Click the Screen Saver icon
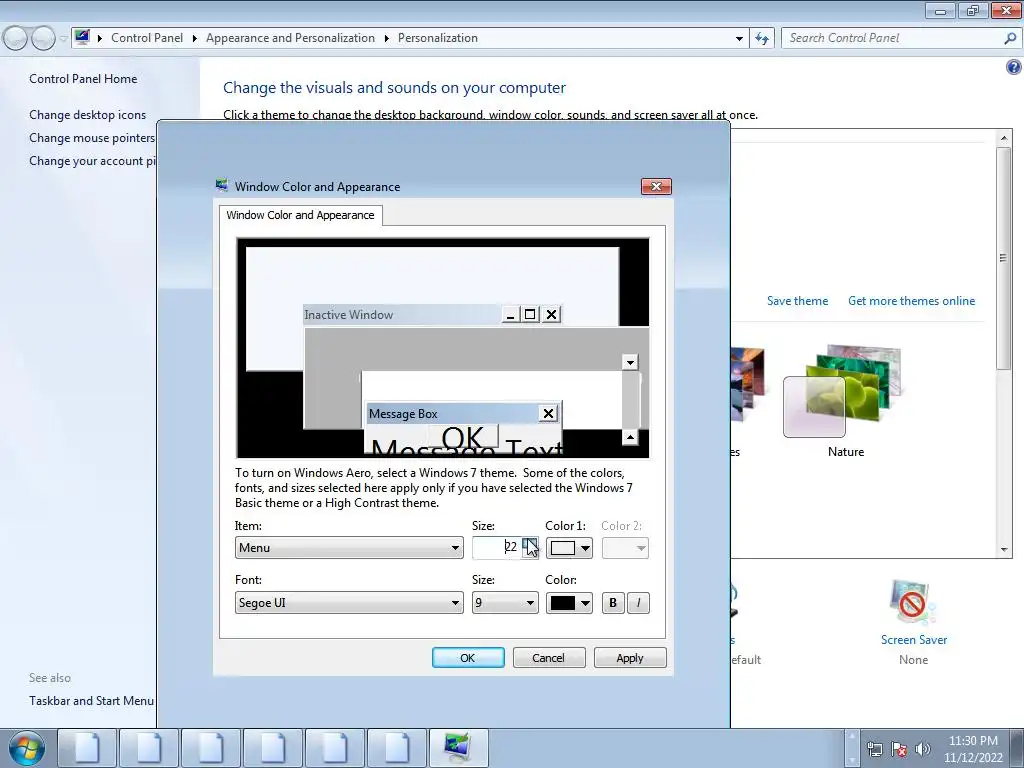This screenshot has height=768, width=1024. pyautogui.click(x=912, y=603)
